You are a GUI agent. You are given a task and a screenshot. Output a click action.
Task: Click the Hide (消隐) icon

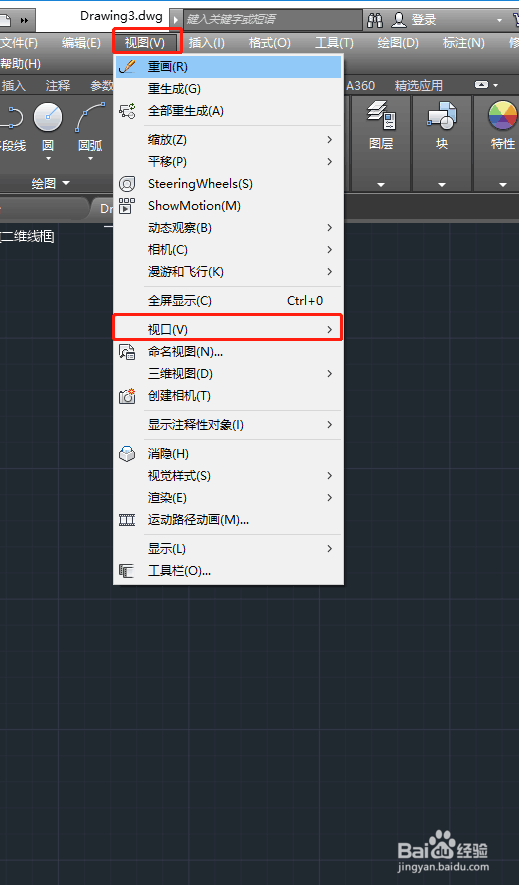pos(127,454)
